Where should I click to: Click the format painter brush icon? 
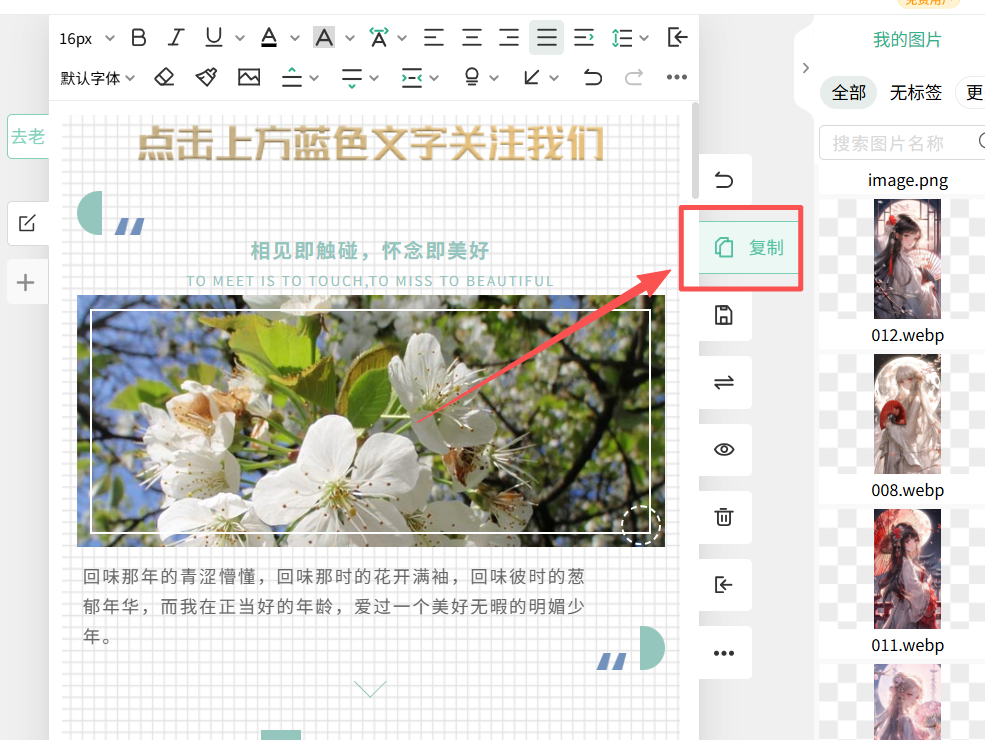tap(206, 77)
